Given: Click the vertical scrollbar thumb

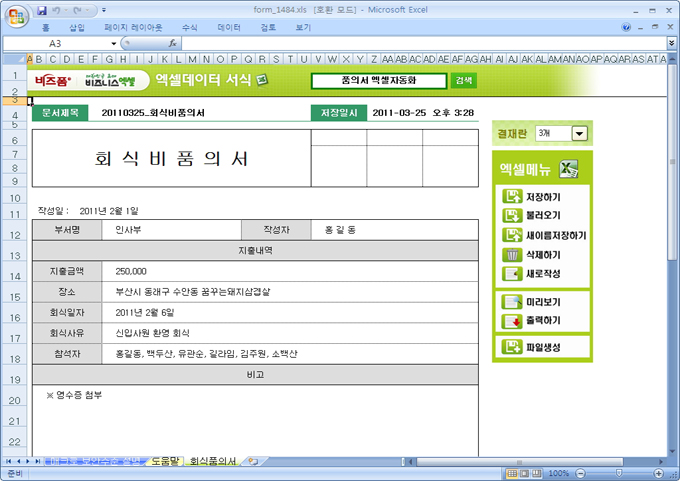Looking at the screenshot, I should [672, 162].
